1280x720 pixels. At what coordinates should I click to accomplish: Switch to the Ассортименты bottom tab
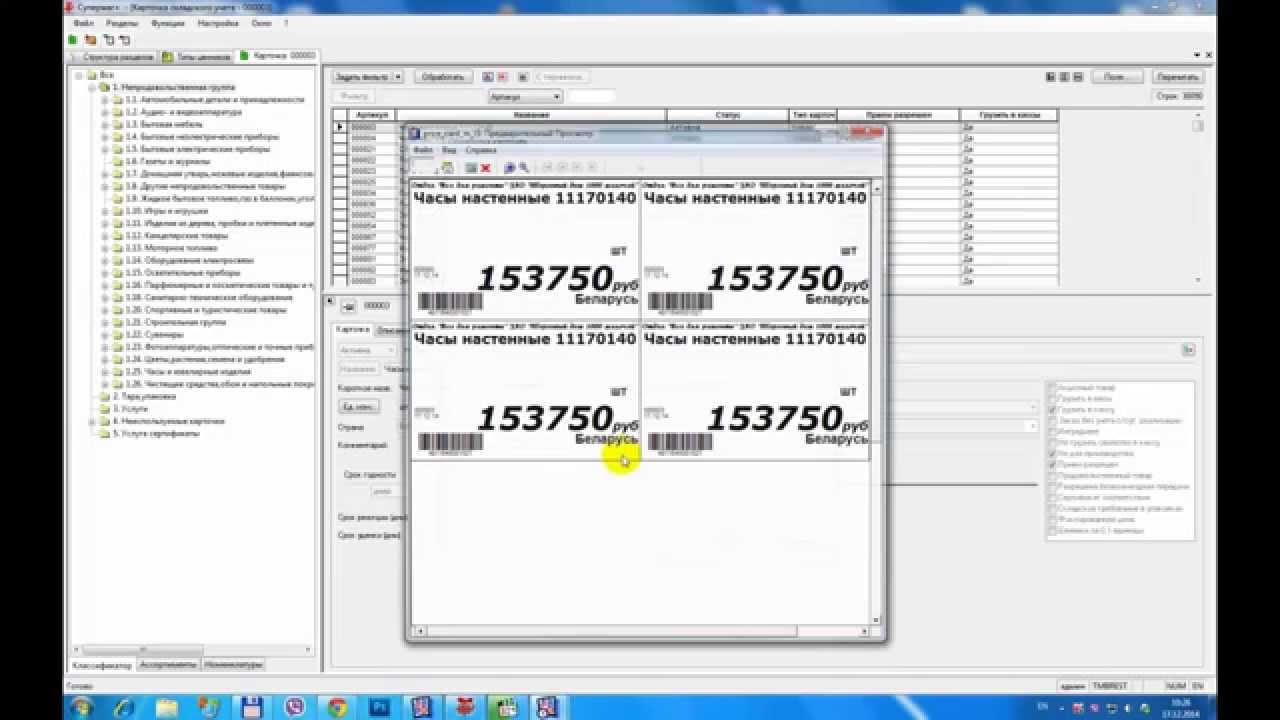[x=167, y=664]
